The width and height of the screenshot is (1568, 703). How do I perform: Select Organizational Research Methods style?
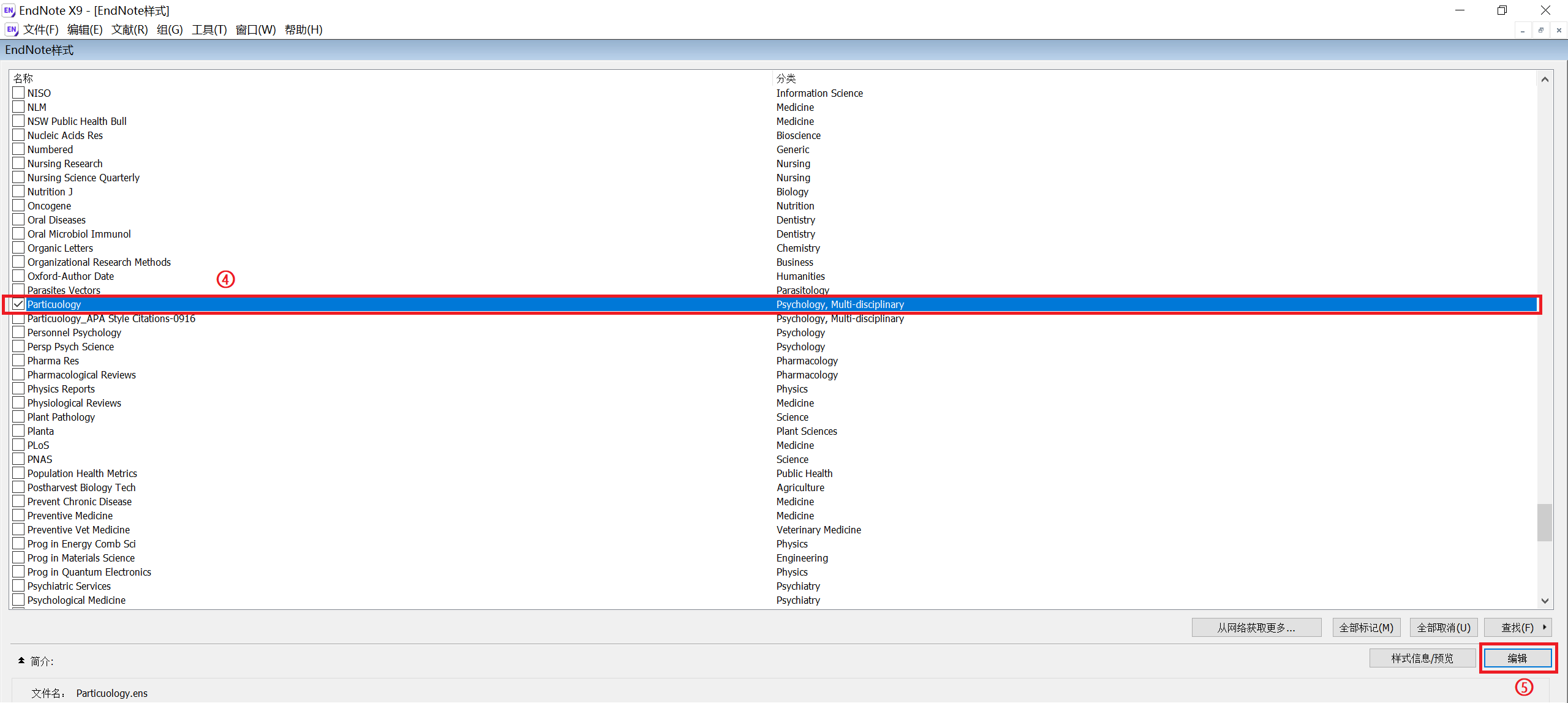click(99, 262)
